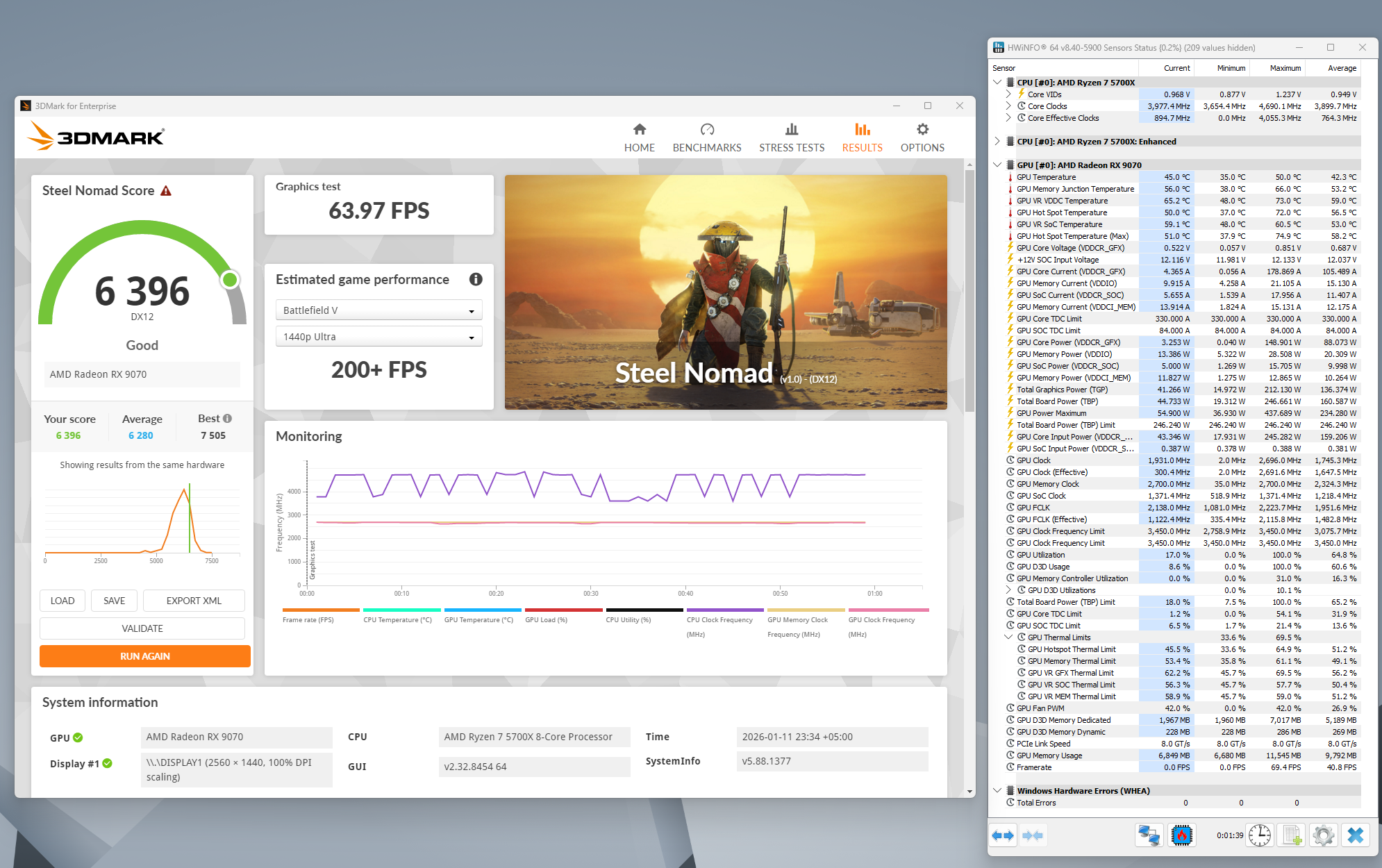The width and height of the screenshot is (1382, 868).
Task: Click the CPU flame stress icon
Action: (1181, 835)
